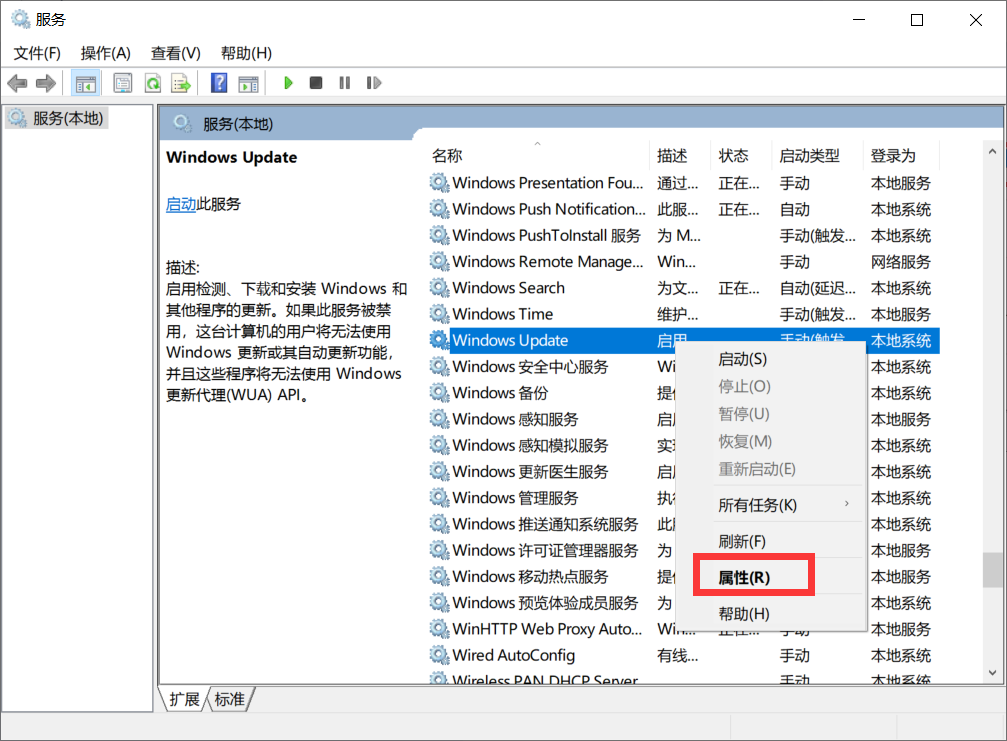Click gear icon next to Windows 移动热点服务

[439, 577]
